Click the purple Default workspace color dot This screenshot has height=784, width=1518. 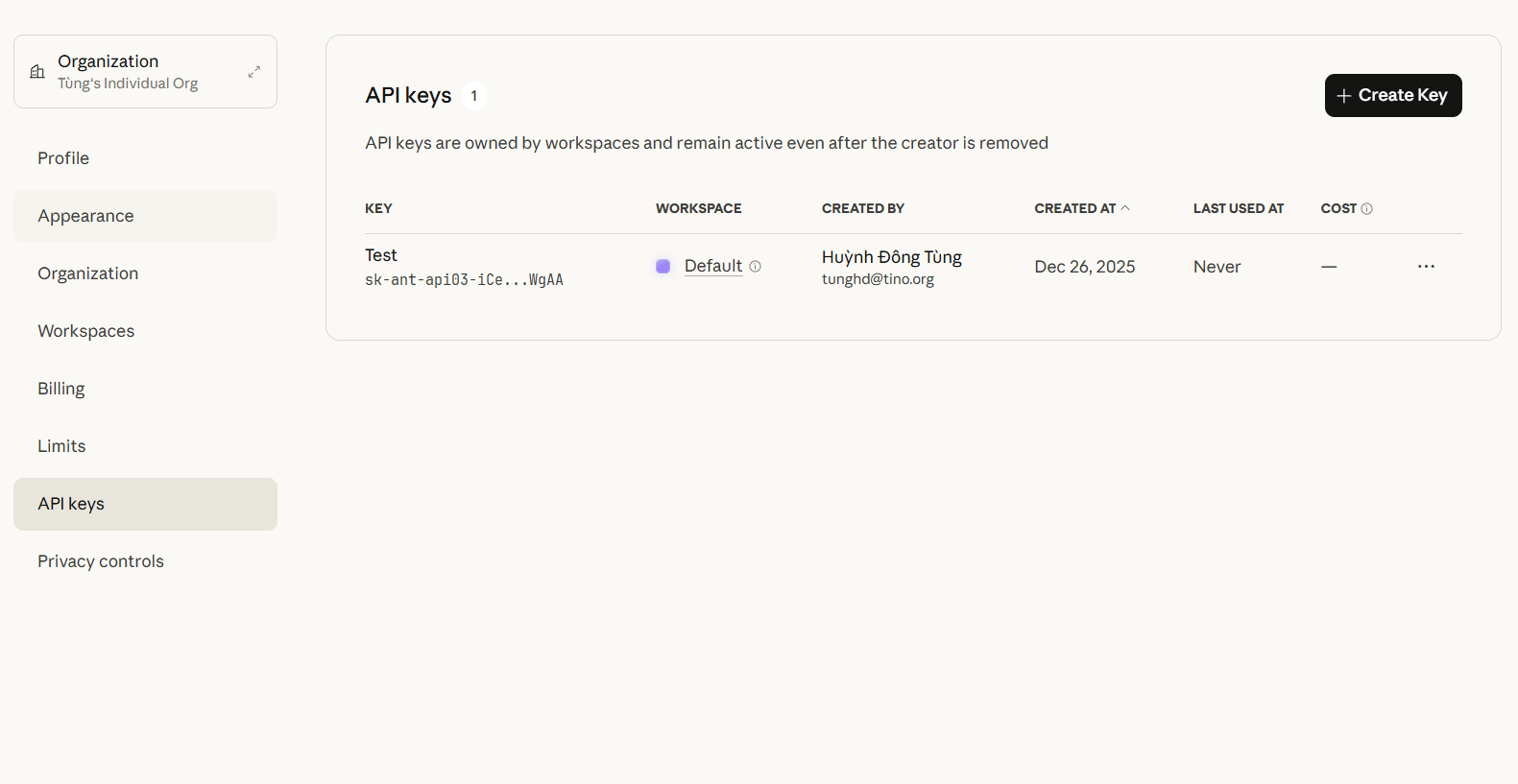[x=663, y=267]
